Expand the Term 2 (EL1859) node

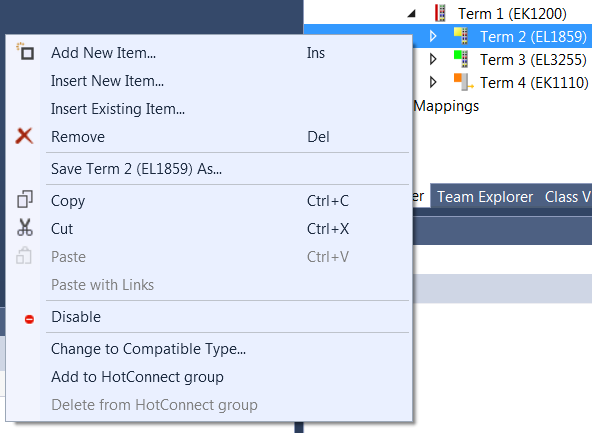point(433,36)
